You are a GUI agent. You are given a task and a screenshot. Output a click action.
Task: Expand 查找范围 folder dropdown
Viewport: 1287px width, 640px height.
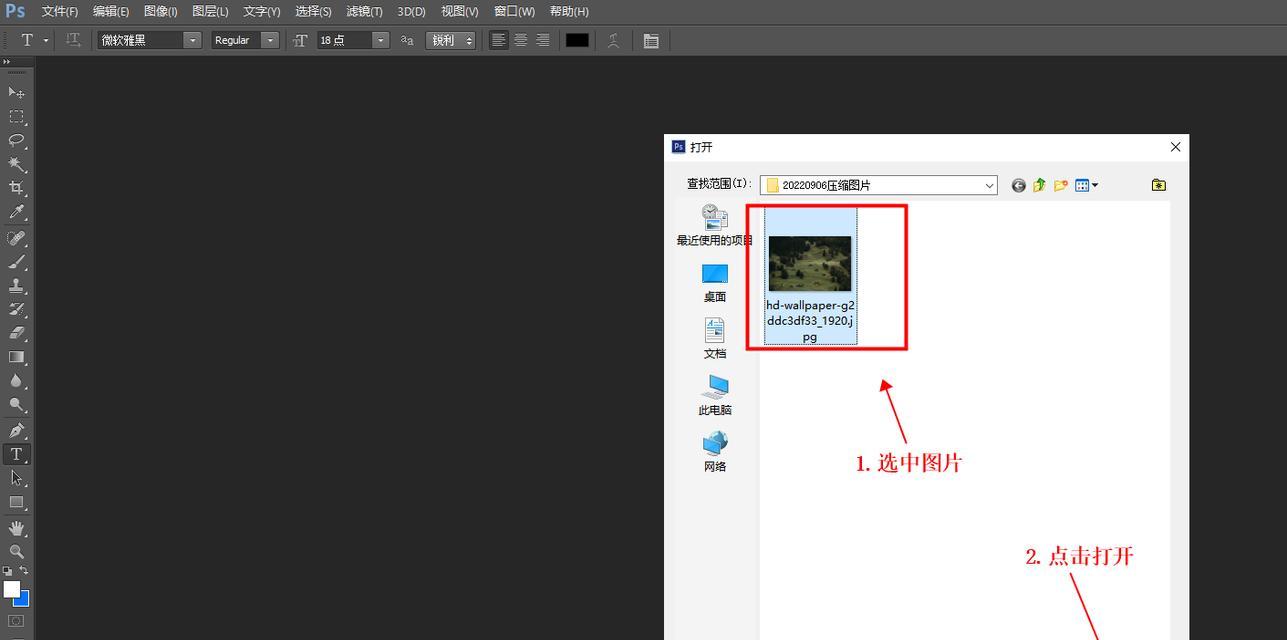click(x=989, y=185)
